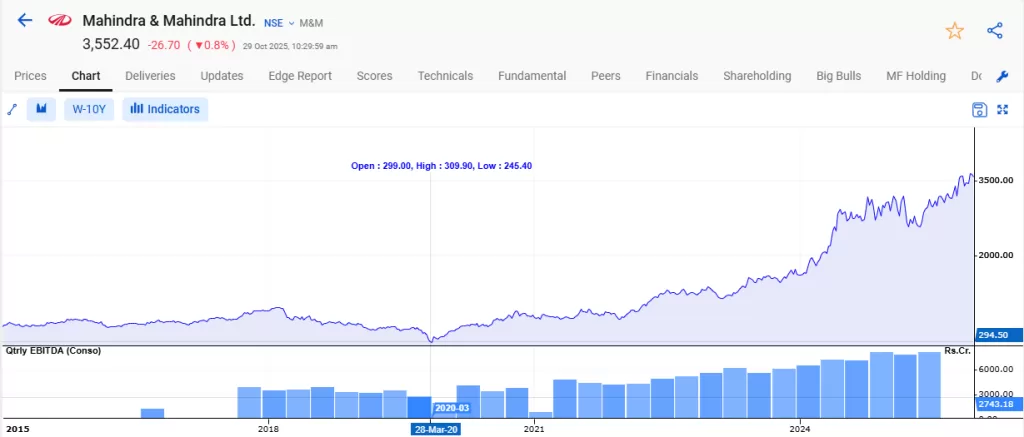Open the Indicators menu
1024x437 pixels.
[165, 109]
